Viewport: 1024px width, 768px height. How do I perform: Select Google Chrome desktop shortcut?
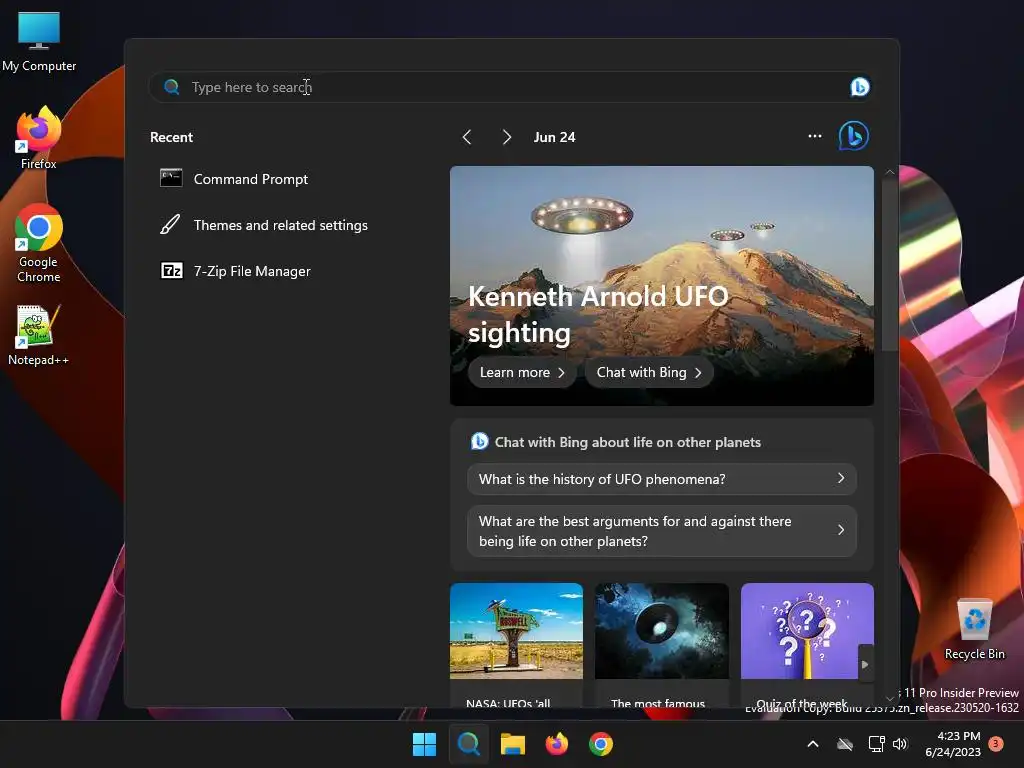(39, 244)
